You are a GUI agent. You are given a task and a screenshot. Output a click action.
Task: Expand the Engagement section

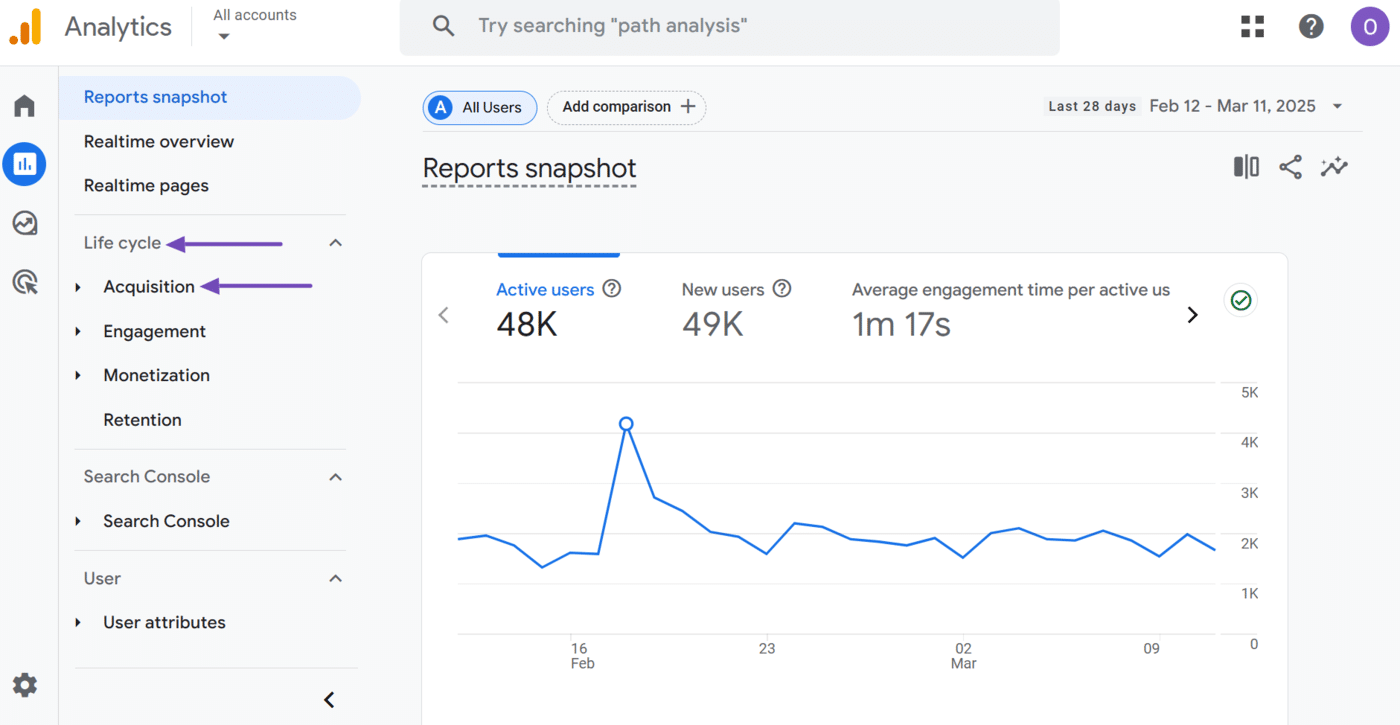pos(154,332)
